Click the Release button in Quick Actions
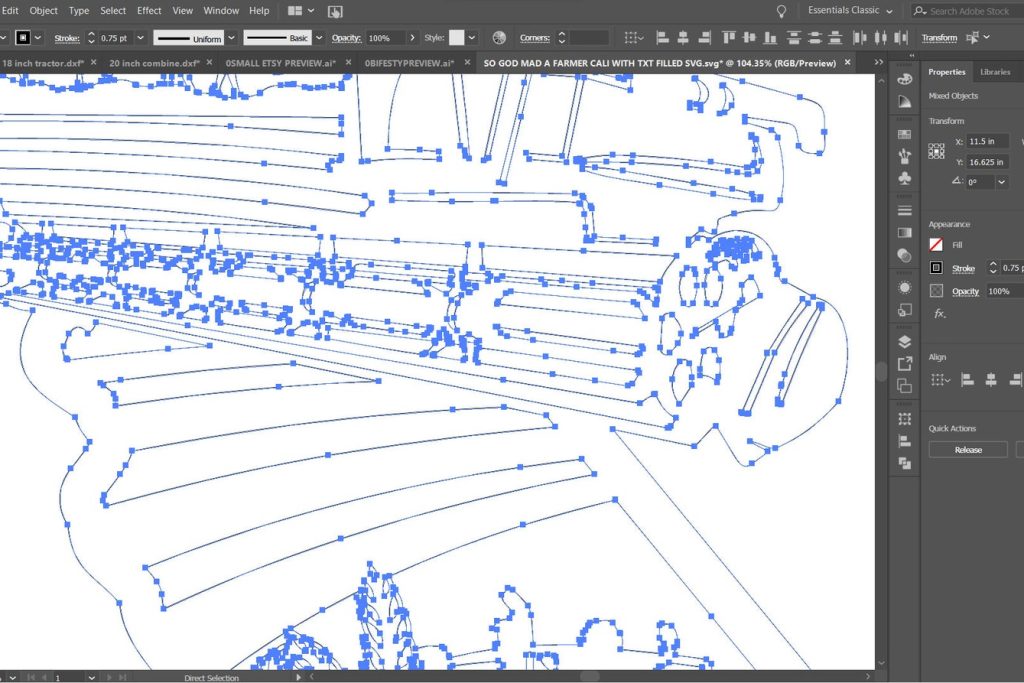The image size is (1024, 683). point(967,450)
